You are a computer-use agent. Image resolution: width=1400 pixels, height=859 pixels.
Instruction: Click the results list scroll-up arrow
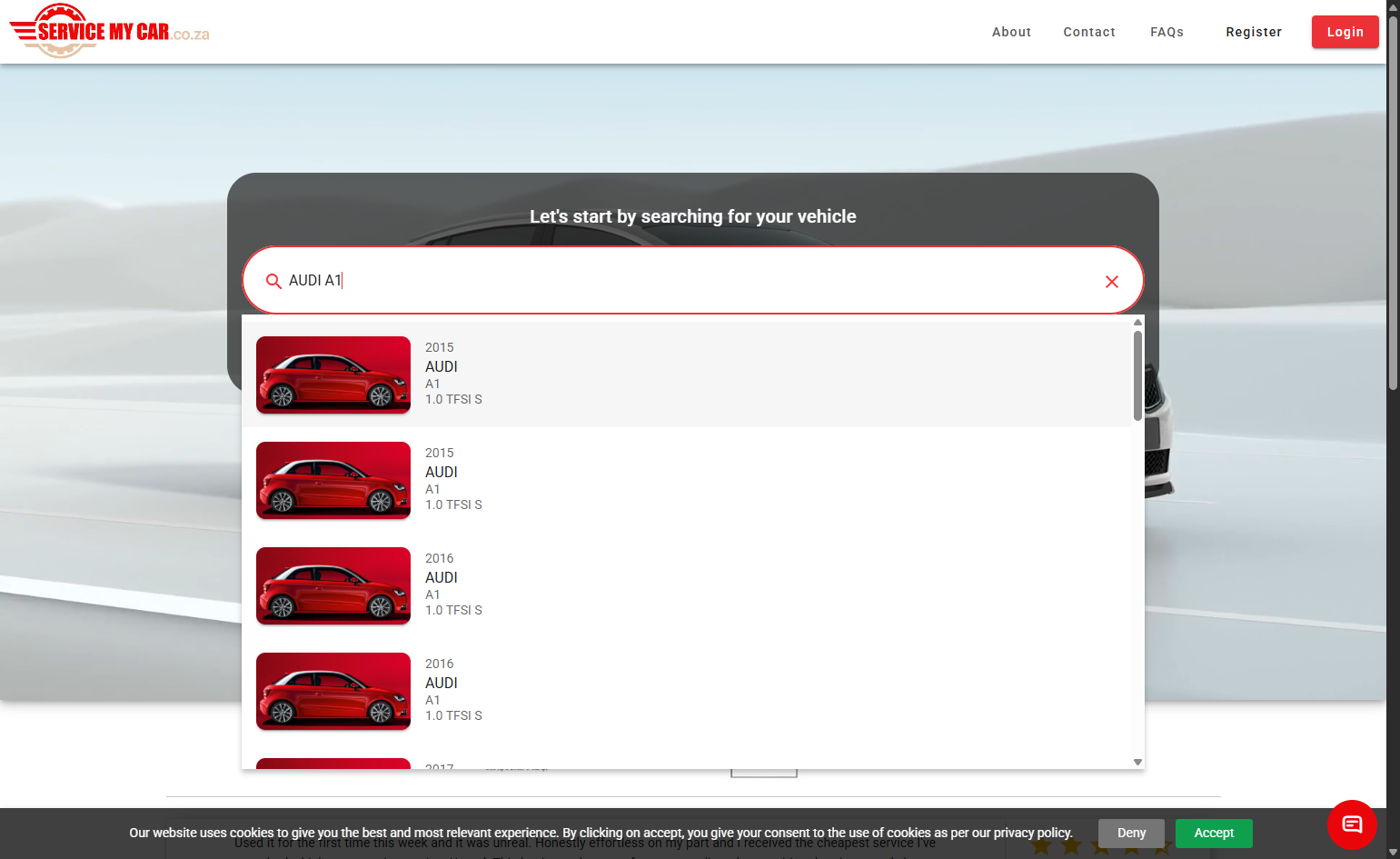(1137, 323)
